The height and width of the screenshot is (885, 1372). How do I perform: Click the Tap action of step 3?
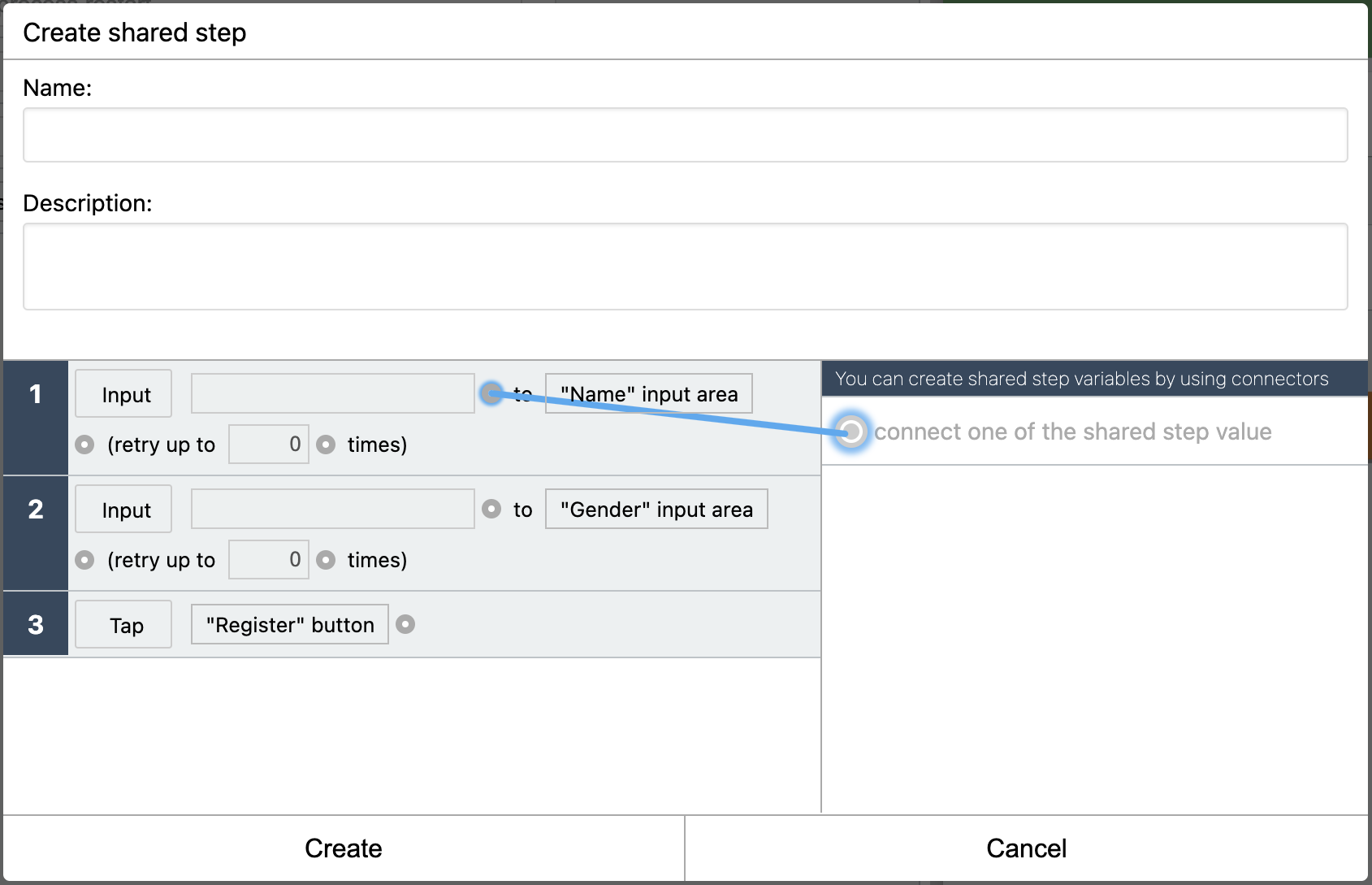click(x=123, y=624)
